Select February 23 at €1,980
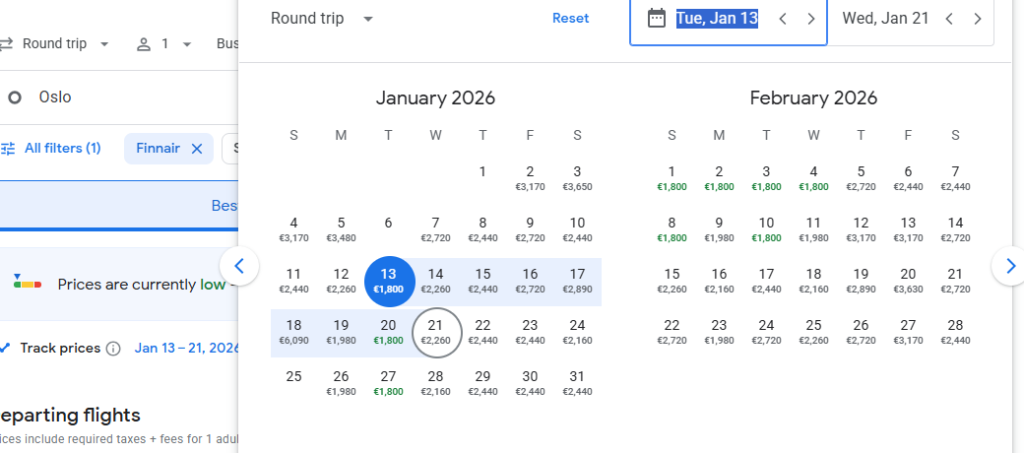The width and height of the screenshot is (1024, 453). click(719, 332)
